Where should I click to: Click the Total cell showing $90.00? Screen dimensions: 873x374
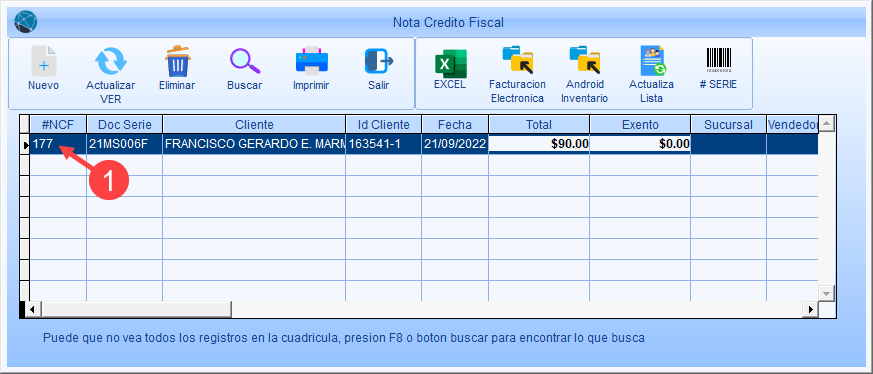tap(539, 144)
